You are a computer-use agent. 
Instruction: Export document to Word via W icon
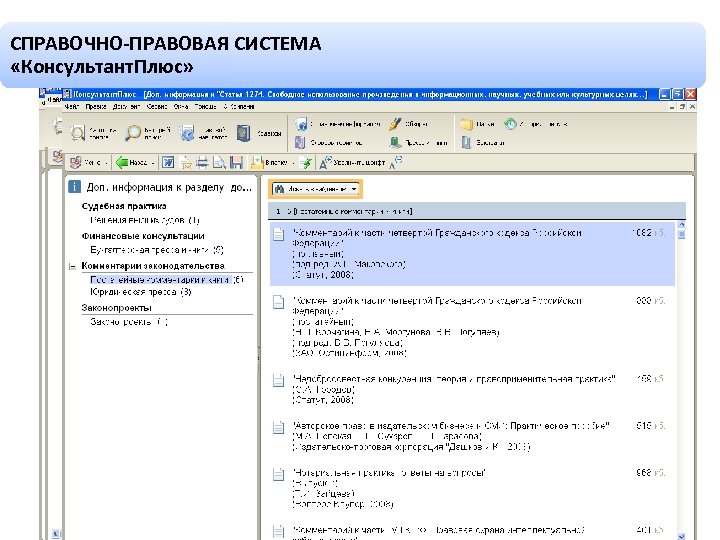click(x=168, y=162)
